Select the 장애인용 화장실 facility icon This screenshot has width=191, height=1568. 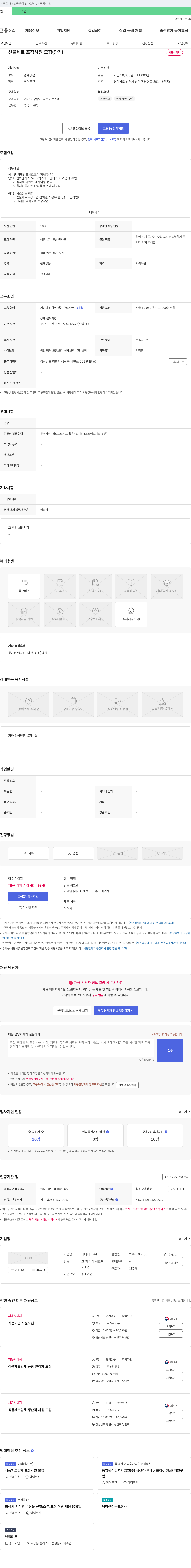[117, 704]
